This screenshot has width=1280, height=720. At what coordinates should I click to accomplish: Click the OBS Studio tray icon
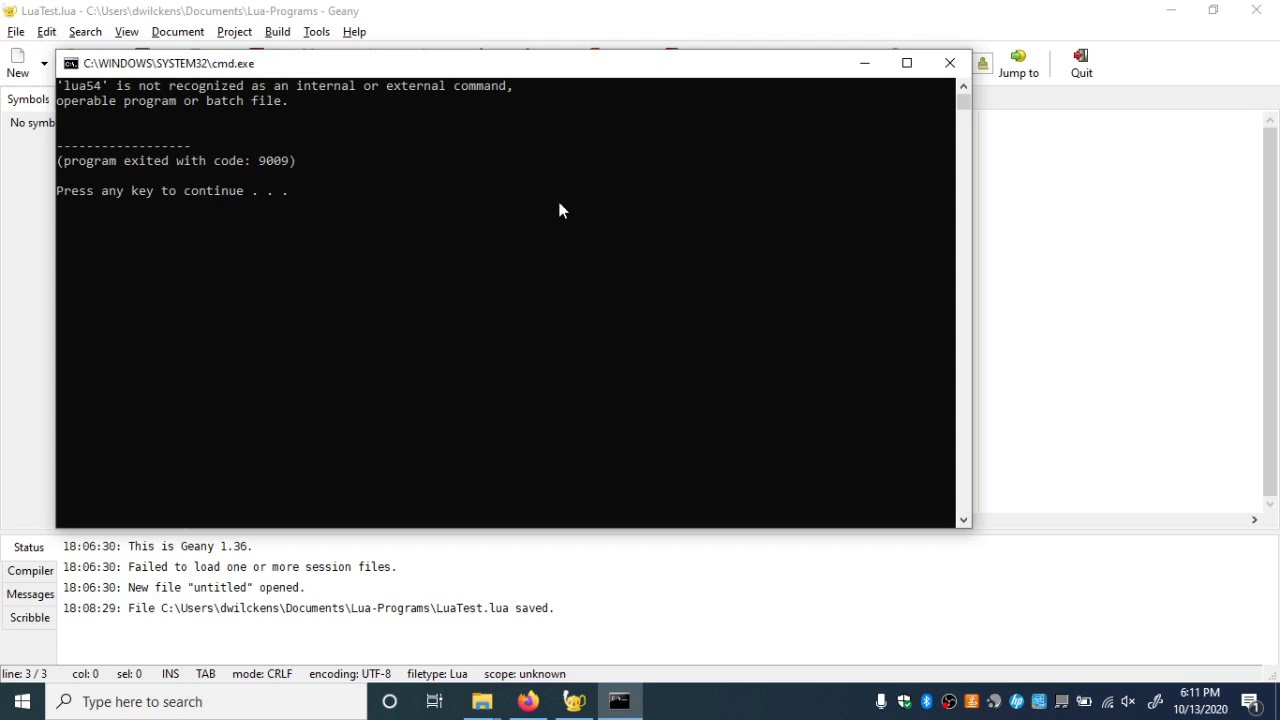pos(949,702)
